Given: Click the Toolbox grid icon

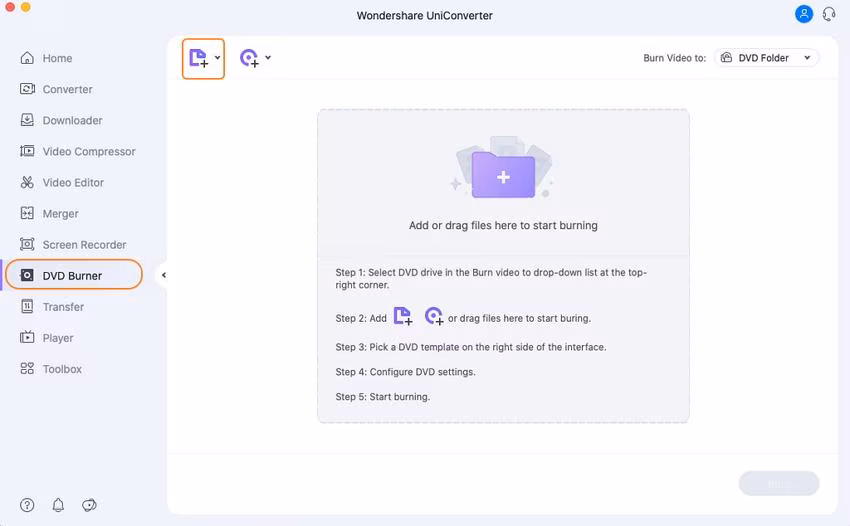Looking at the screenshot, I should [x=27, y=369].
